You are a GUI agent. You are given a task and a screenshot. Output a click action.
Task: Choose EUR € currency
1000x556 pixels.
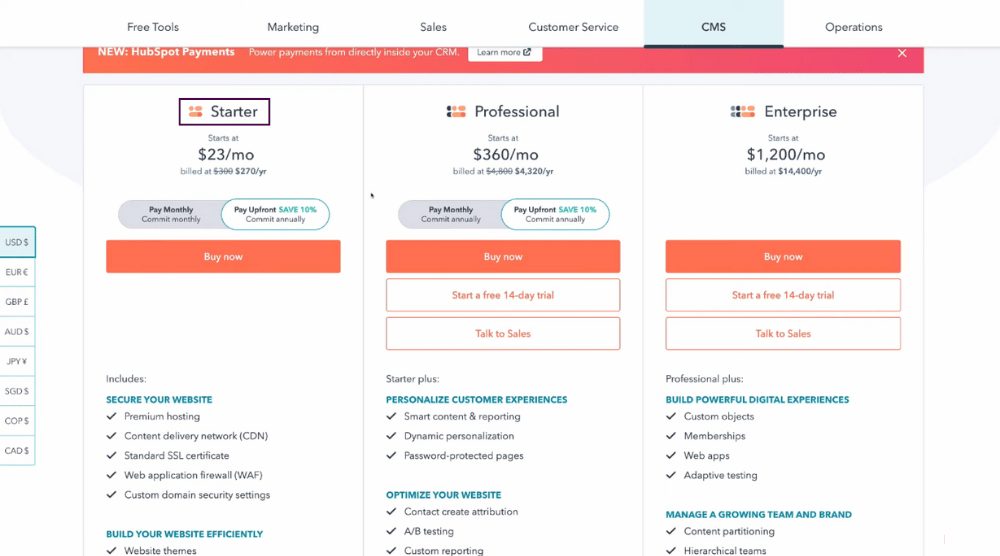(17, 272)
